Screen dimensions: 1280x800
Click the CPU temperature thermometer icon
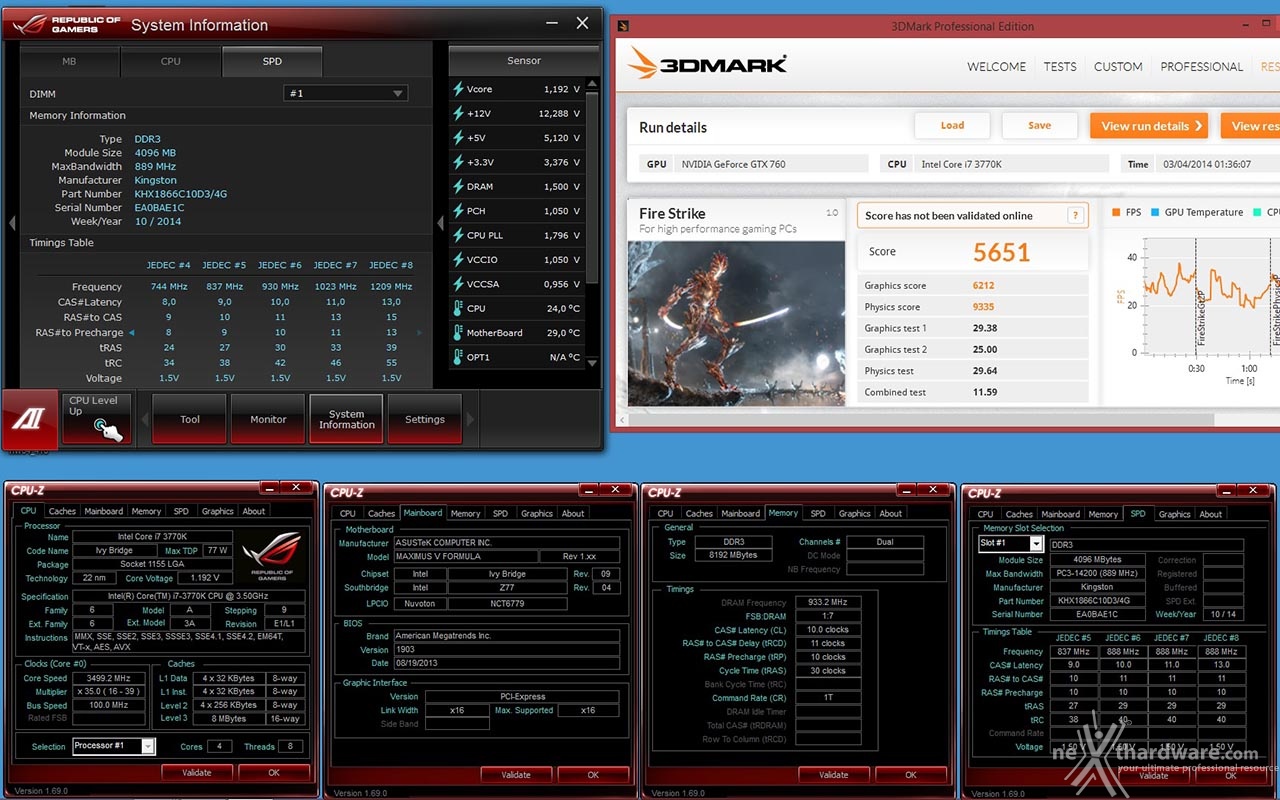click(458, 308)
